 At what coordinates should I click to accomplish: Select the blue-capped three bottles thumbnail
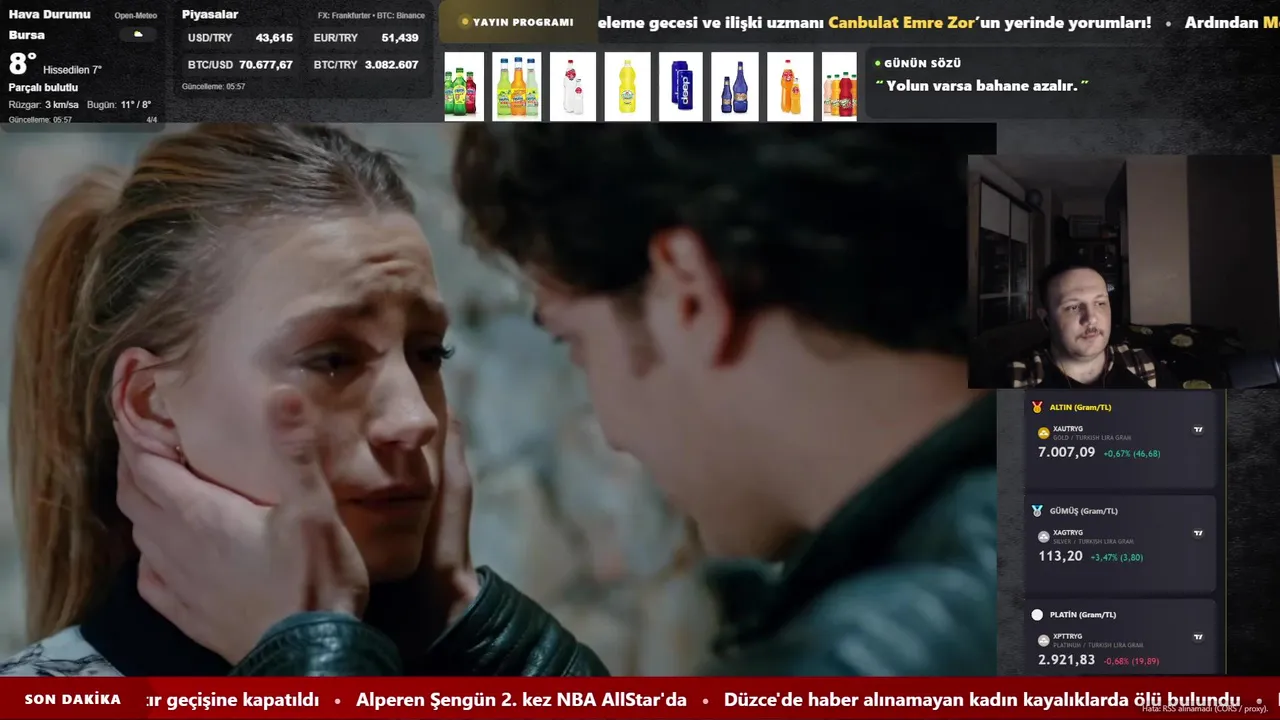click(x=517, y=87)
